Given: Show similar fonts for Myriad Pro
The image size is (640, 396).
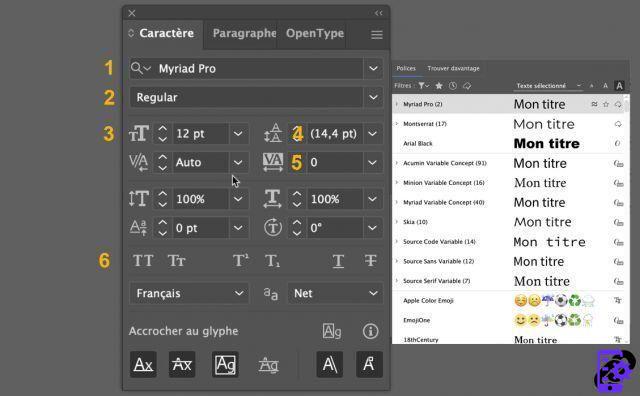Looking at the screenshot, I should 594,105.
